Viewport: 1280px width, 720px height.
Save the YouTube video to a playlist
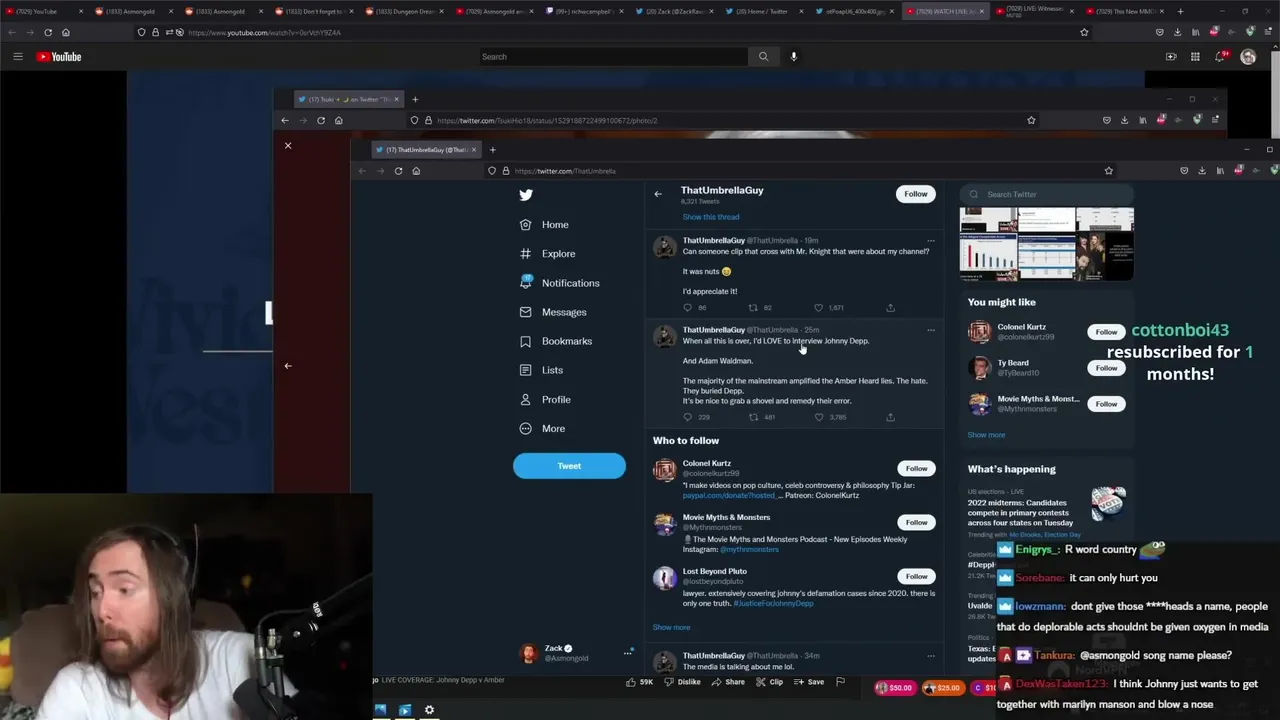coord(809,682)
